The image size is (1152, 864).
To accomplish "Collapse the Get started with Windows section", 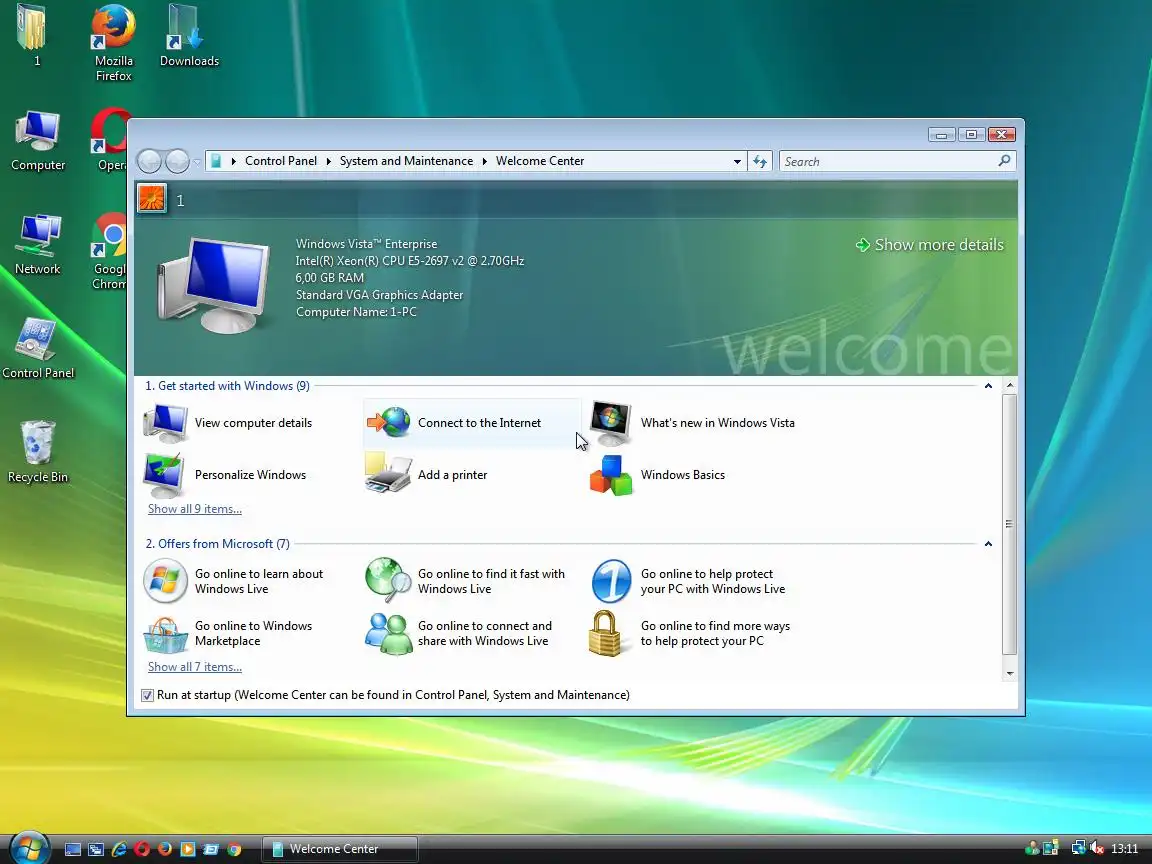I will 988,386.
